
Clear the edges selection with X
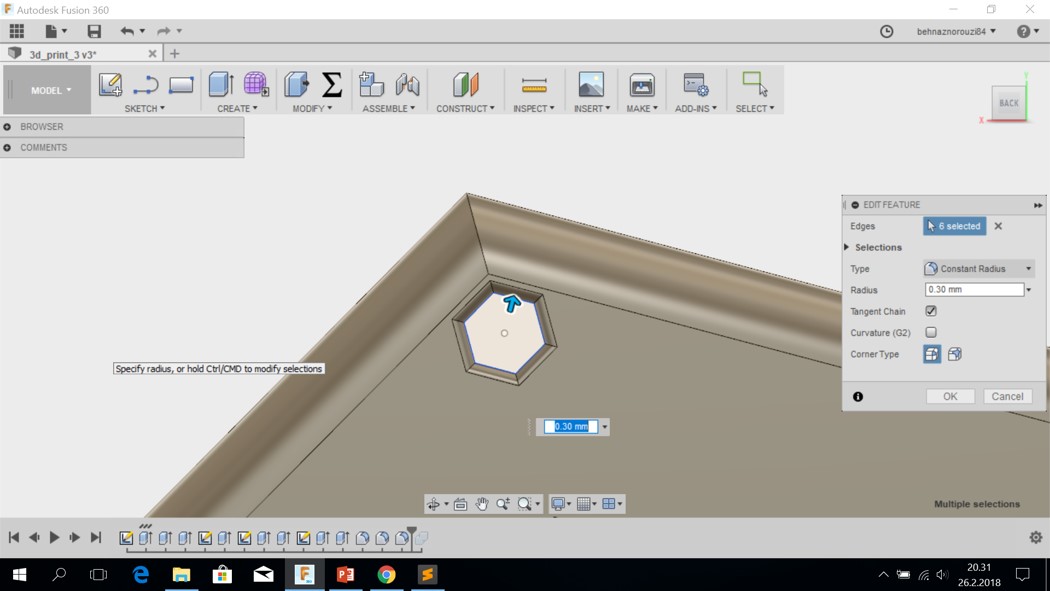point(998,226)
